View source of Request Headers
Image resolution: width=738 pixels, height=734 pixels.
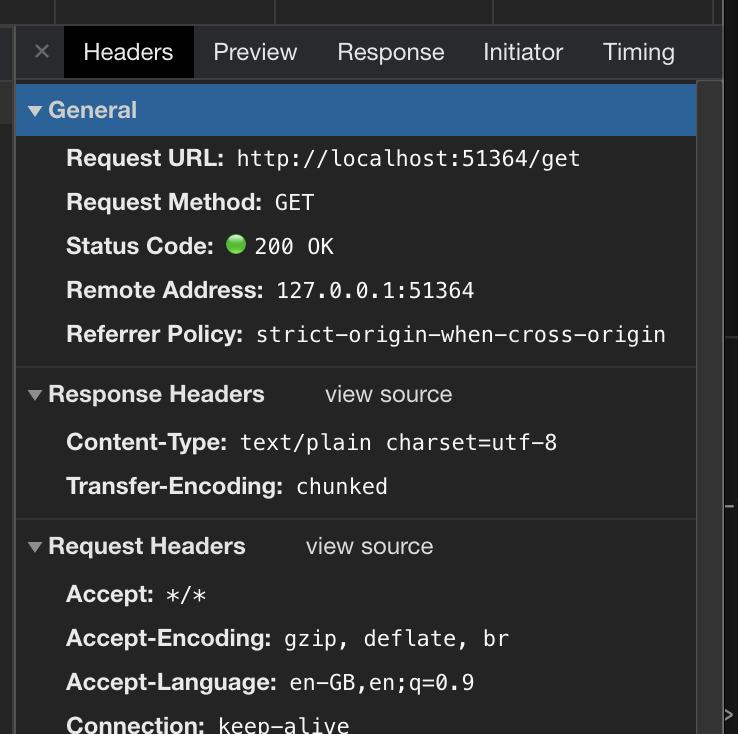pos(369,546)
